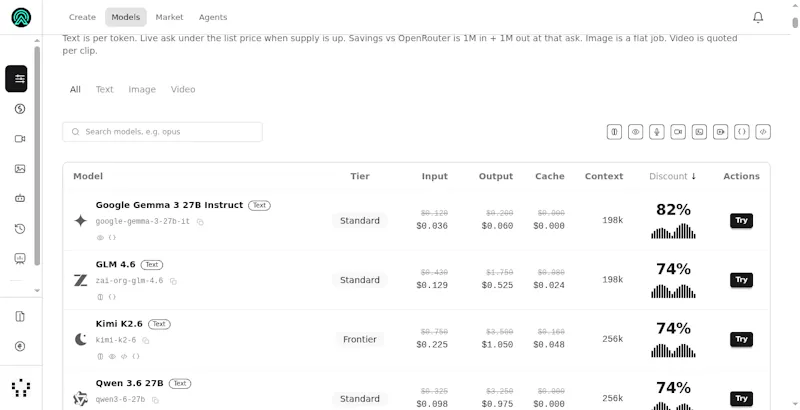Open the presentation chart sidebar icon
This screenshot has width=800, height=410.
pos(20,259)
